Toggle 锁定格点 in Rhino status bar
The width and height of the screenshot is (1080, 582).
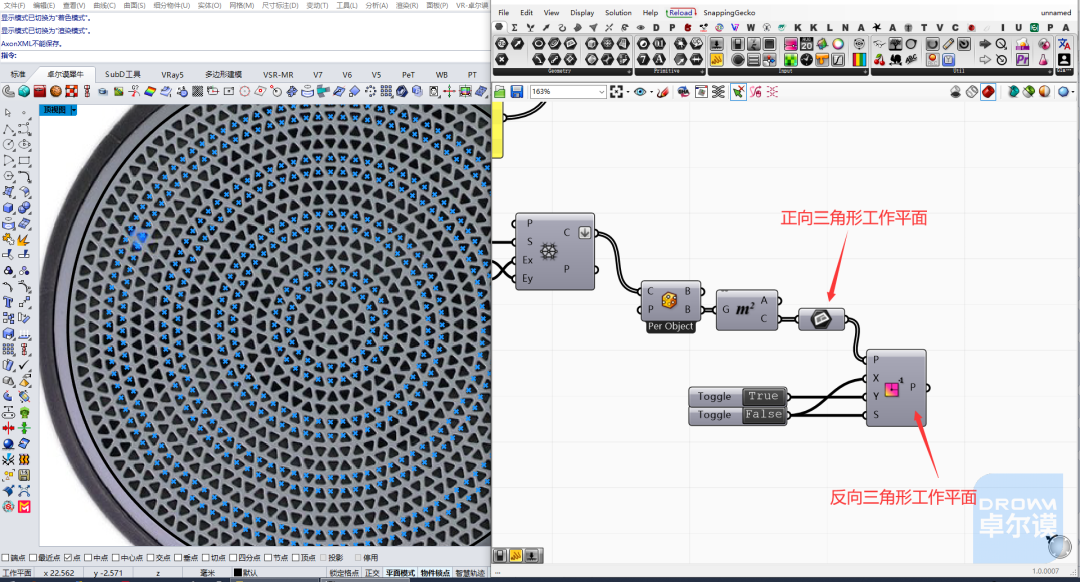coord(344,573)
